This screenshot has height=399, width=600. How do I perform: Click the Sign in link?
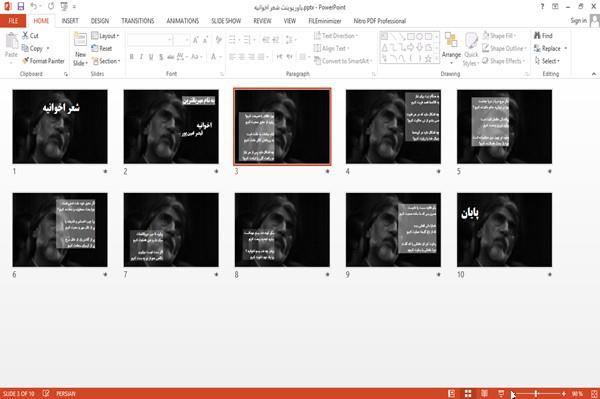click(578, 21)
